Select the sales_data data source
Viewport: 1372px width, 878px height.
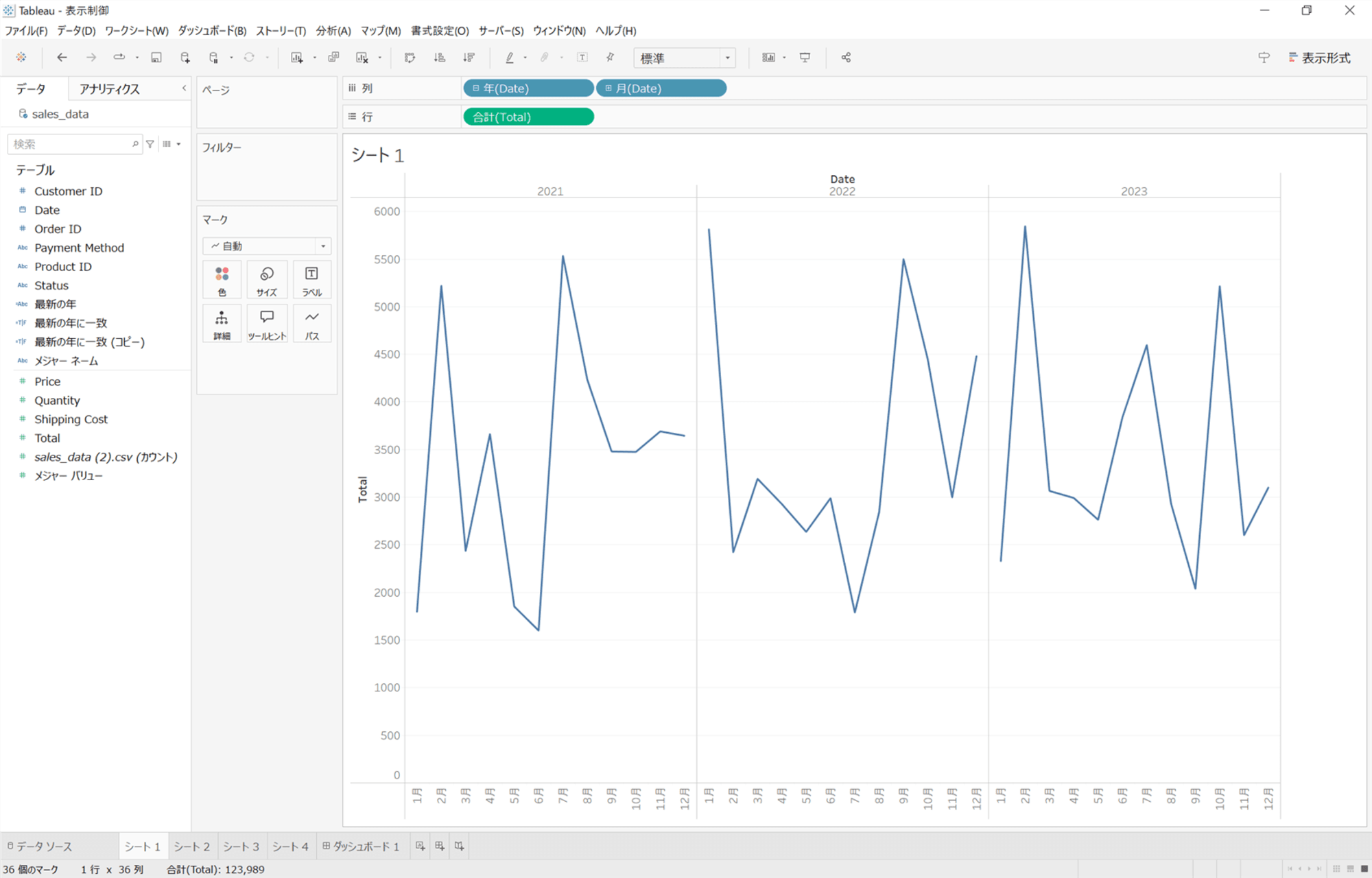pos(60,115)
